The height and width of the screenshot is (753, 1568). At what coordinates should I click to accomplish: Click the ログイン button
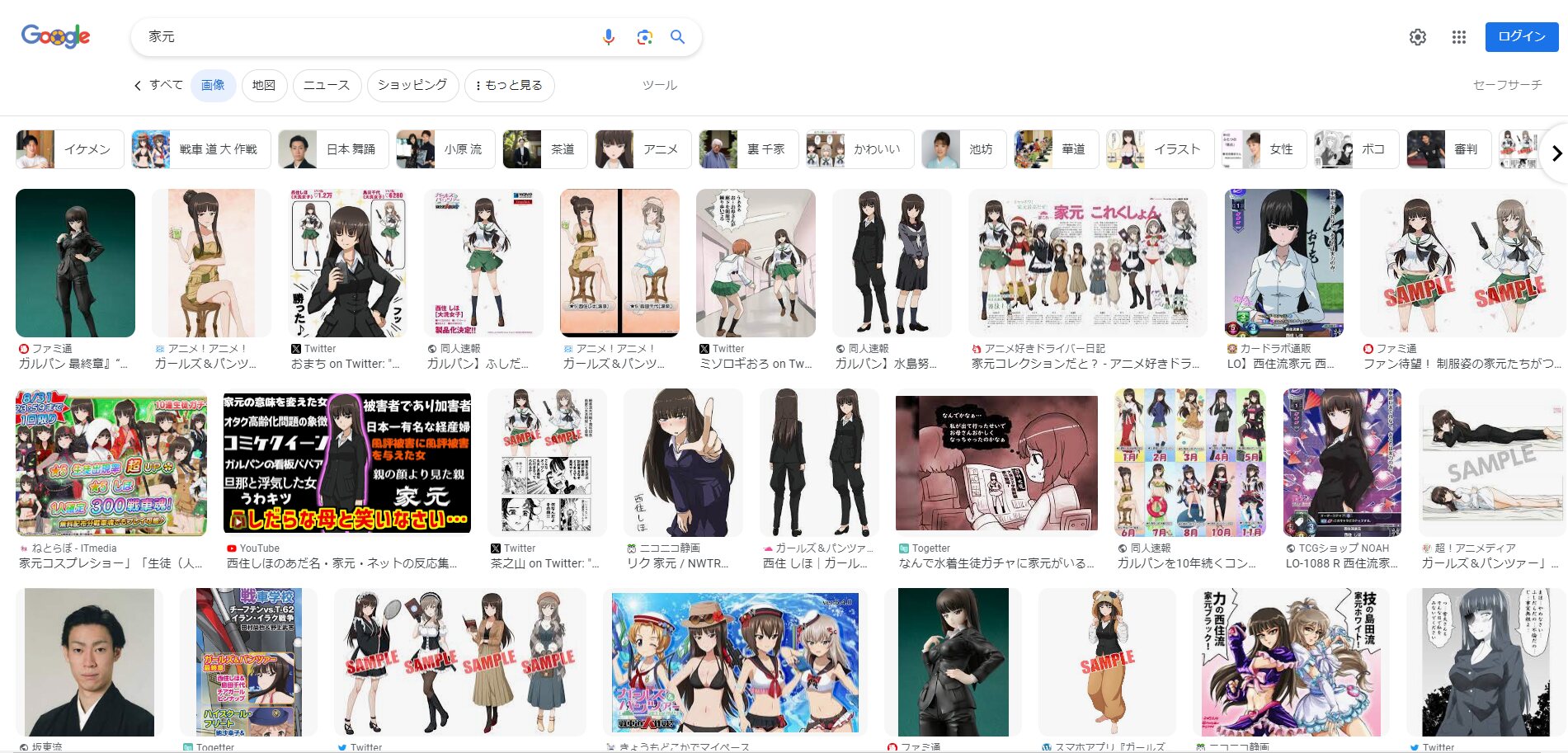pos(1521,37)
